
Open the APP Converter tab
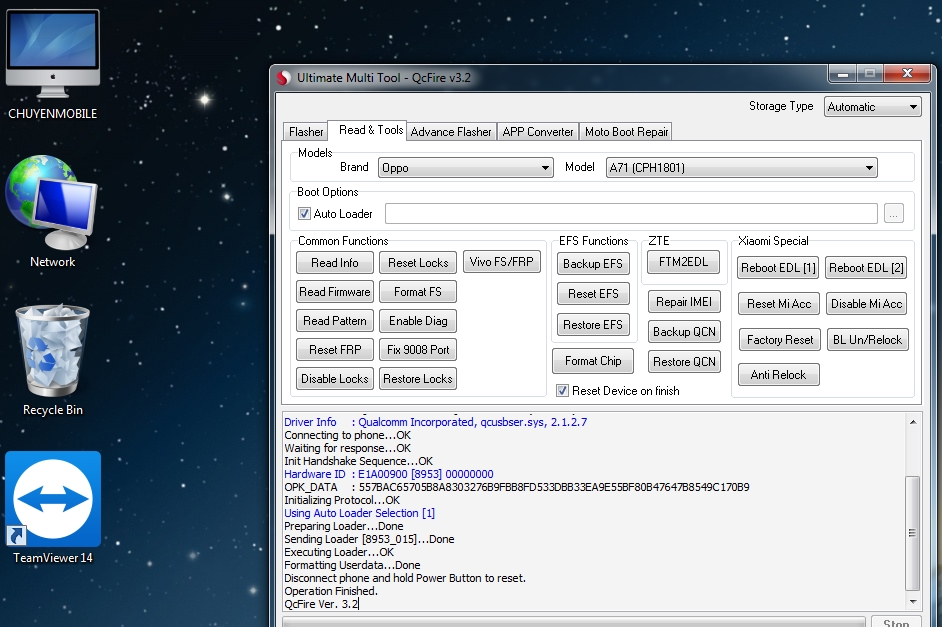pos(538,132)
